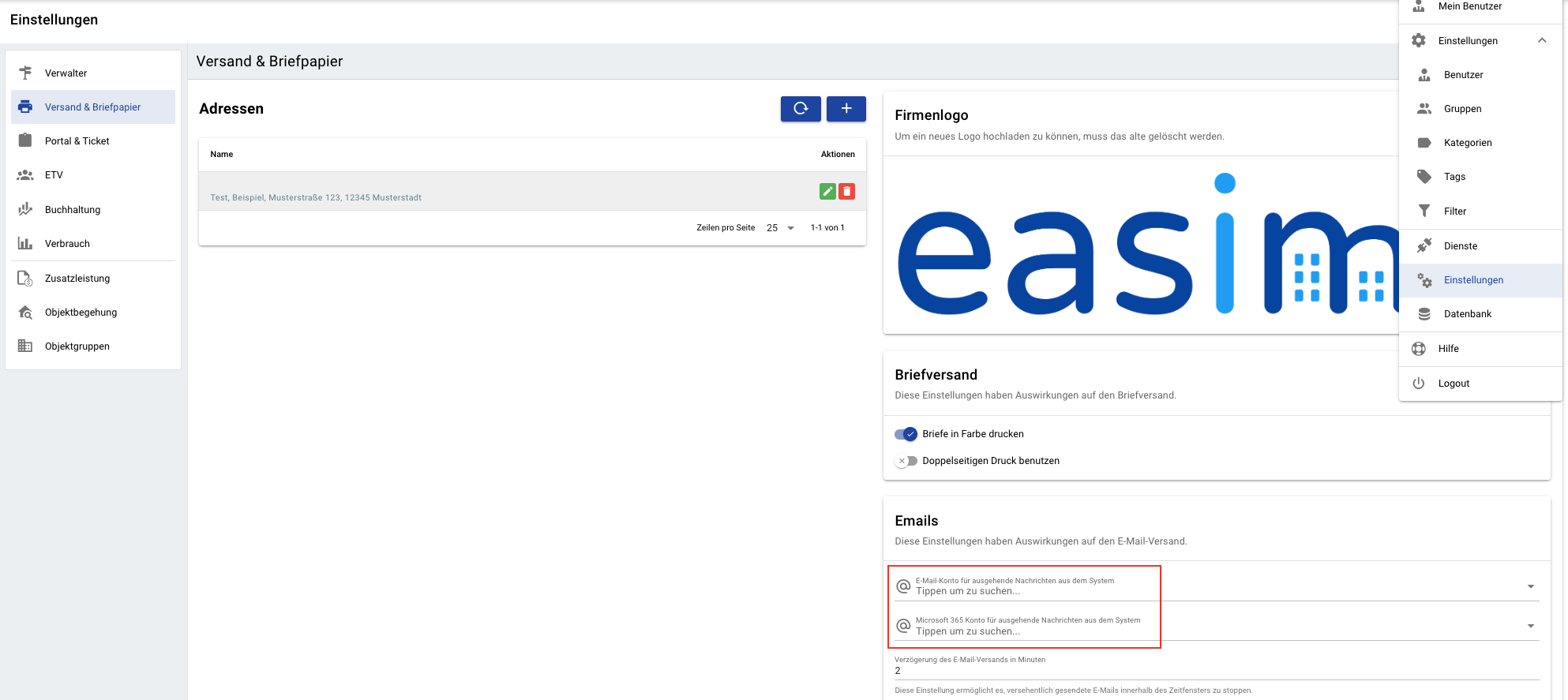Click the Verbrauch bar chart icon
Screen dimensions: 1568x700
pos(25,243)
